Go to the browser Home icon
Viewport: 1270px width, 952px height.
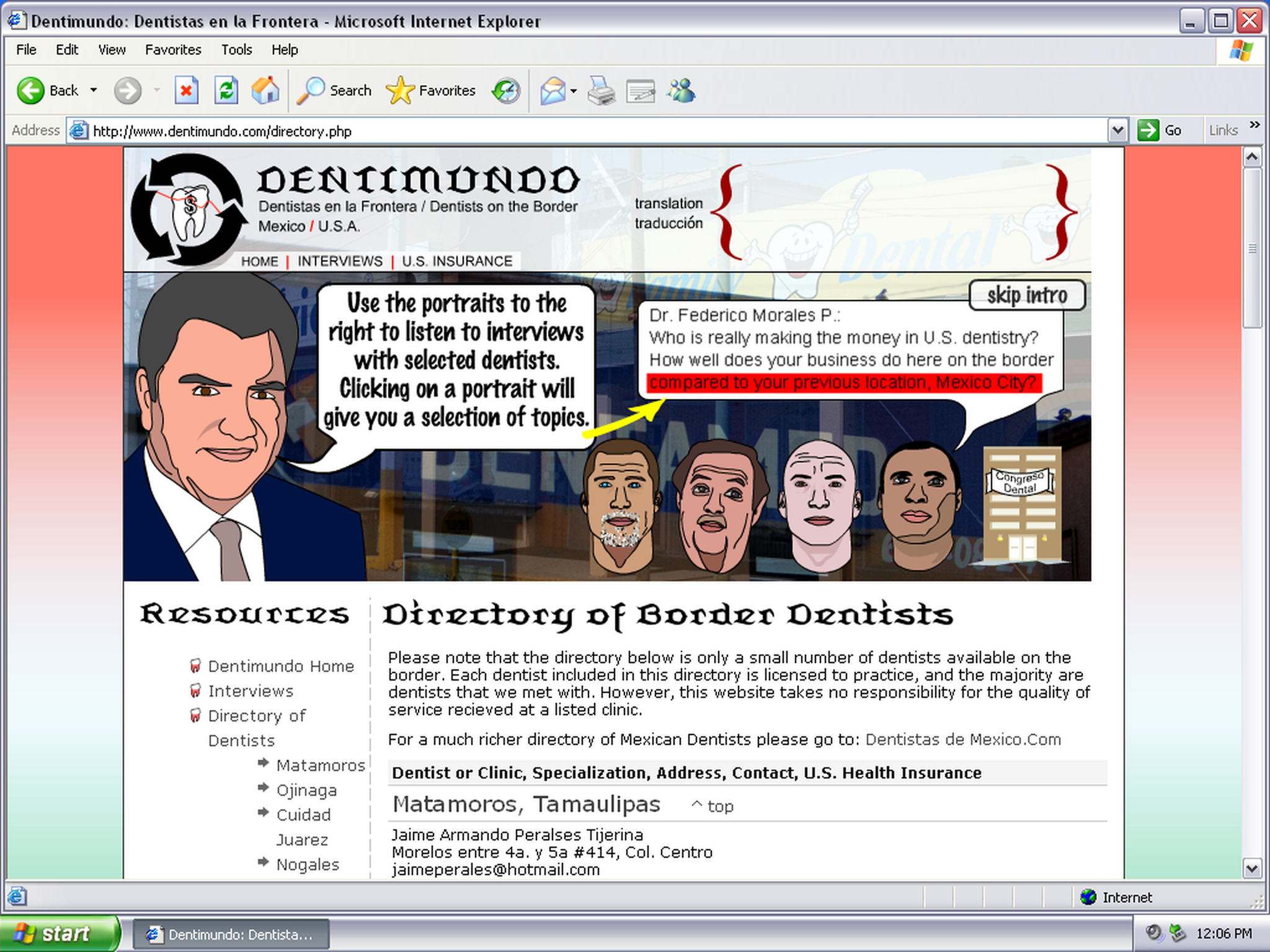pos(265,91)
